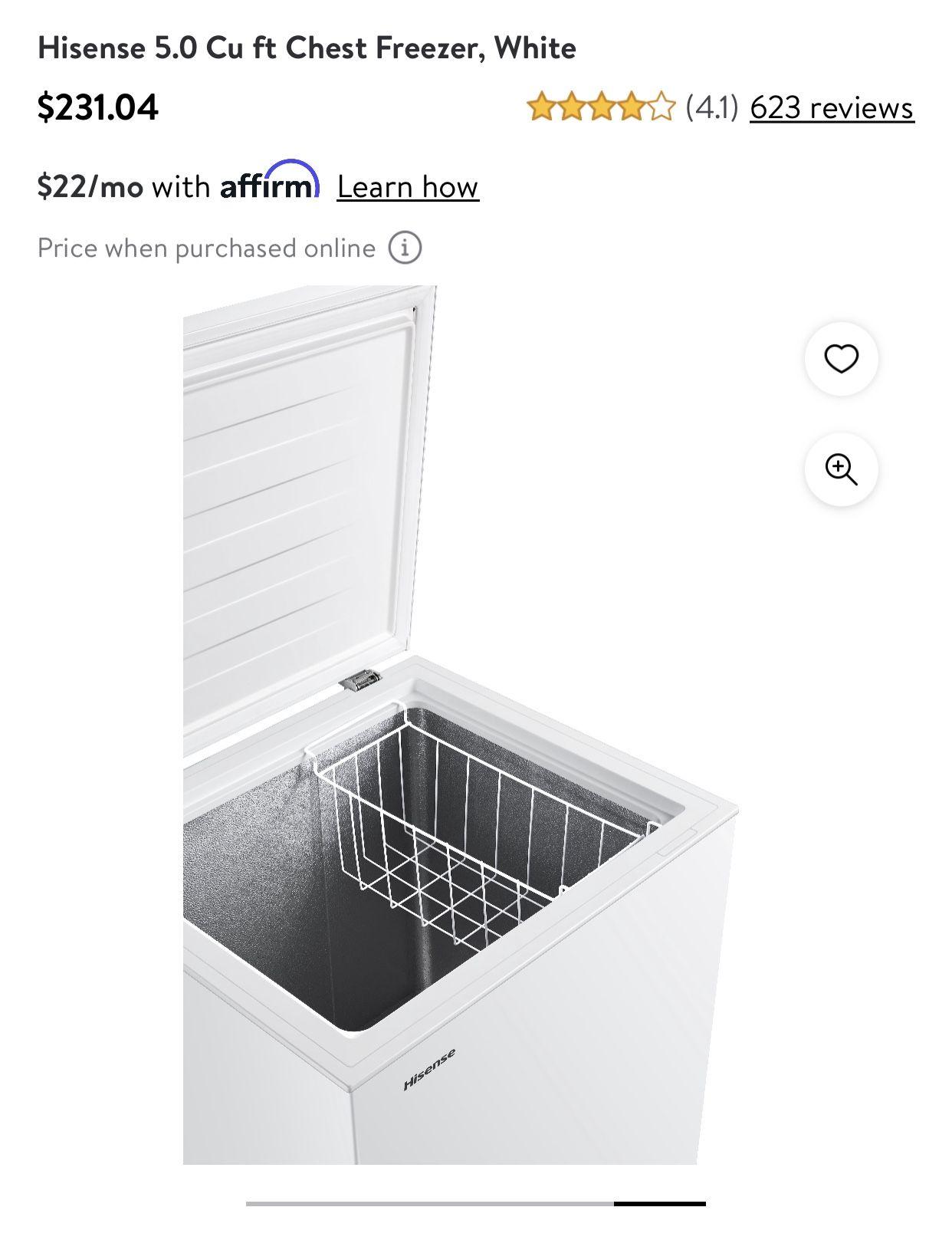Select the star rating icons
Viewport: 952px width, 1240px height.
(601, 107)
